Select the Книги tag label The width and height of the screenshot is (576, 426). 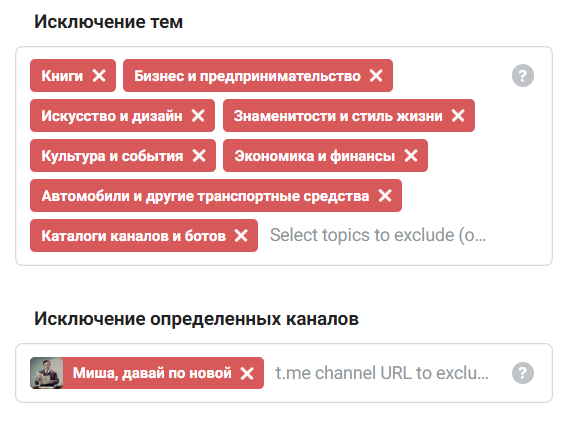click(62, 76)
